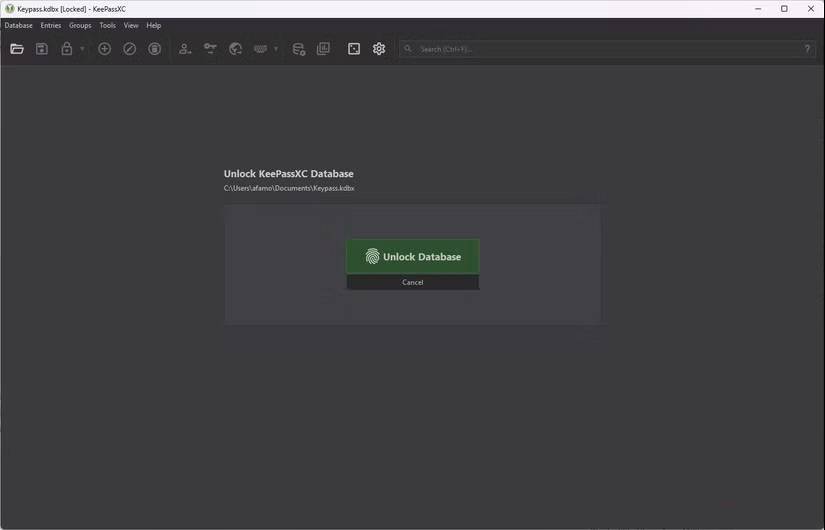Open the Entries menu
This screenshot has height=530, width=825.
click(x=51, y=25)
